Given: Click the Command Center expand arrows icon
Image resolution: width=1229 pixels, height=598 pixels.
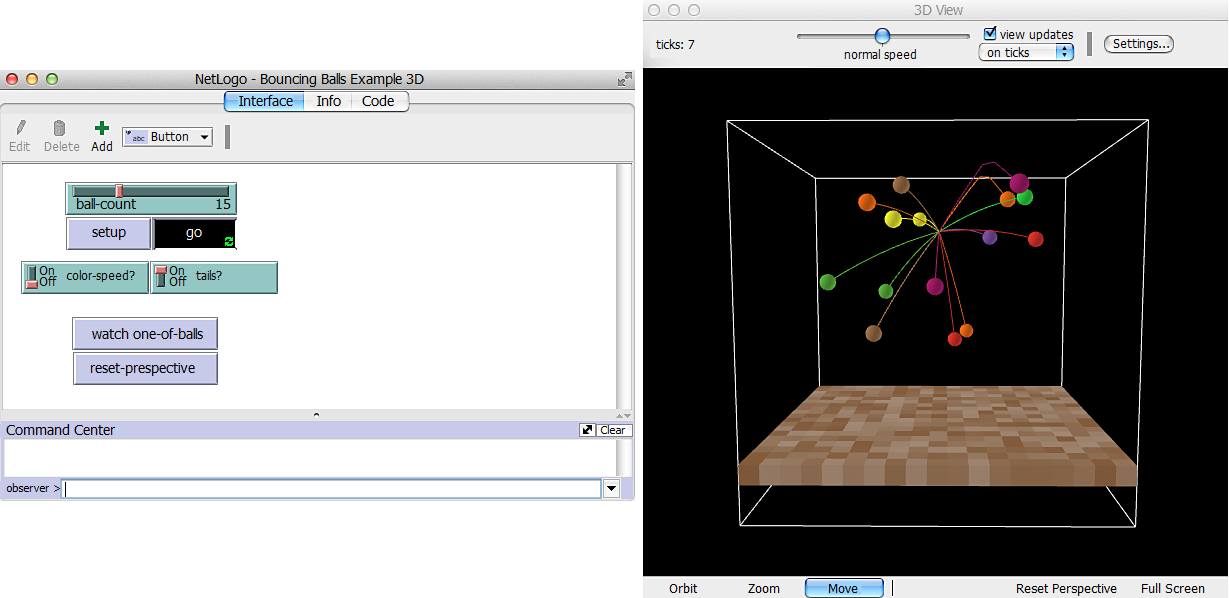Looking at the screenshot, I should [x=587, y=430].
